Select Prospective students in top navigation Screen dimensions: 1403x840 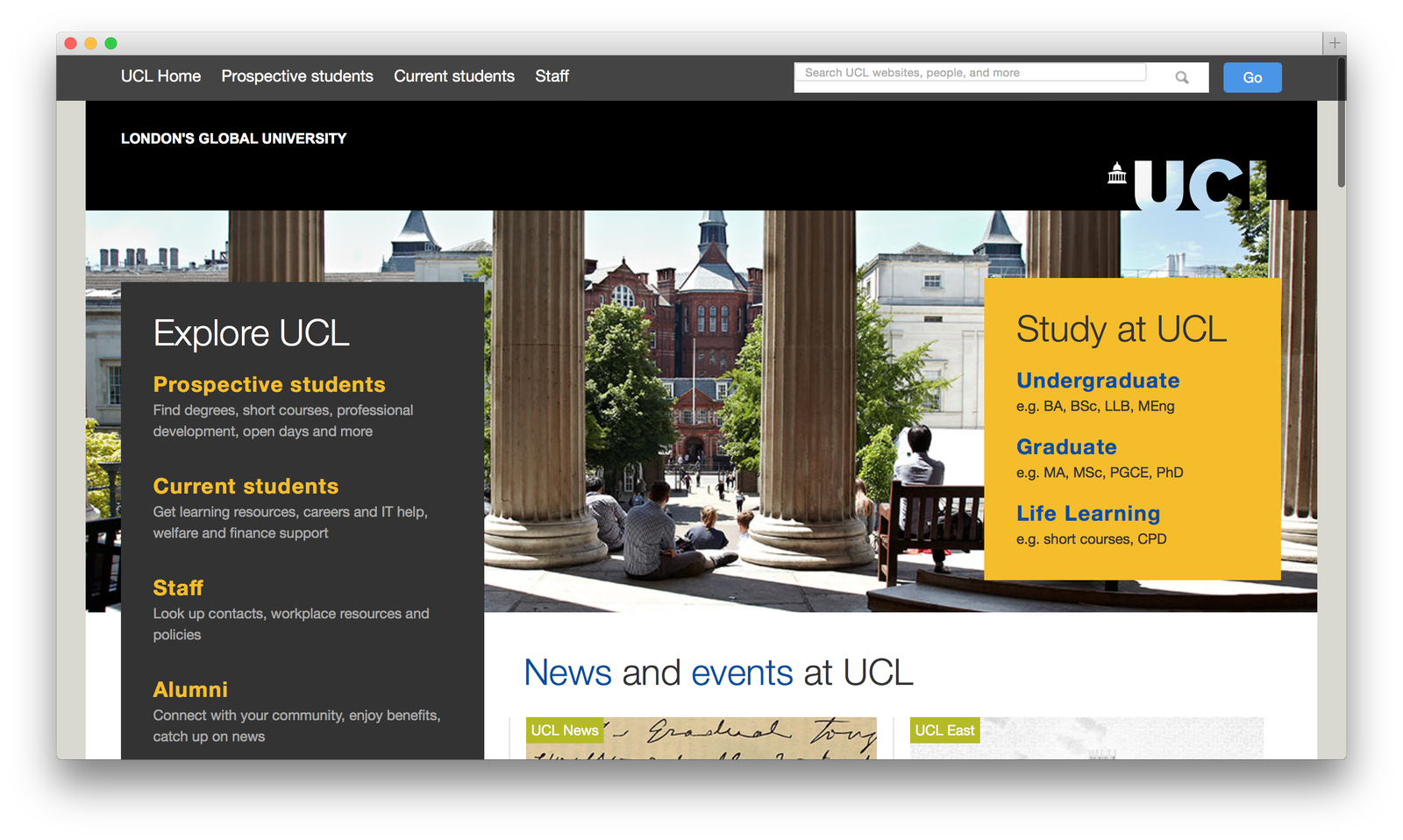297,76
